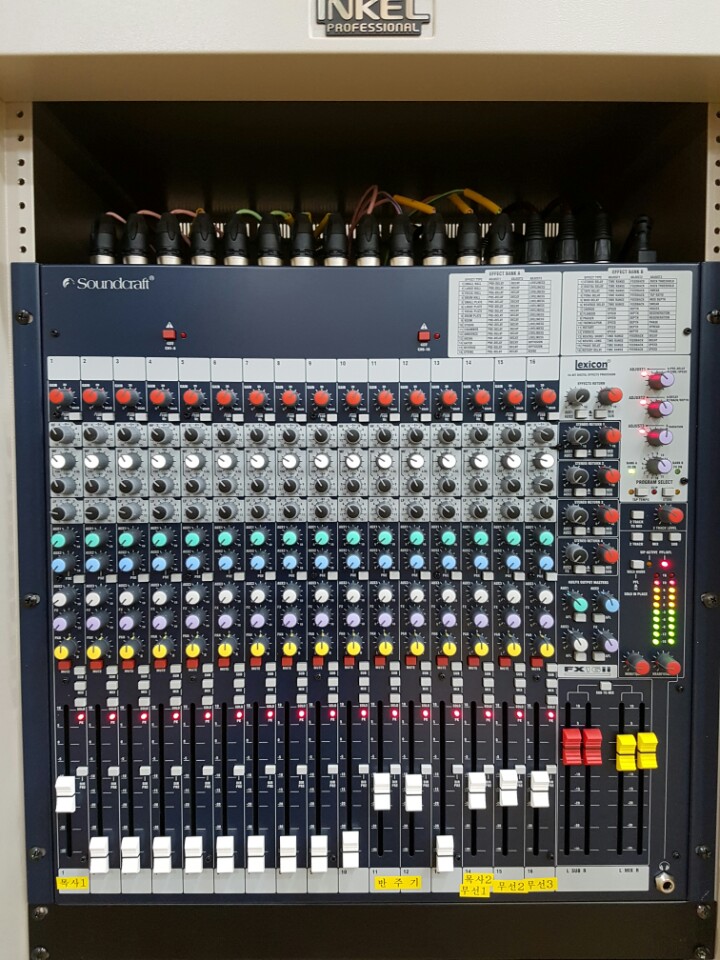Click the yellow label 무선3
Screen dimensions: 720x960
pos(541,885)
